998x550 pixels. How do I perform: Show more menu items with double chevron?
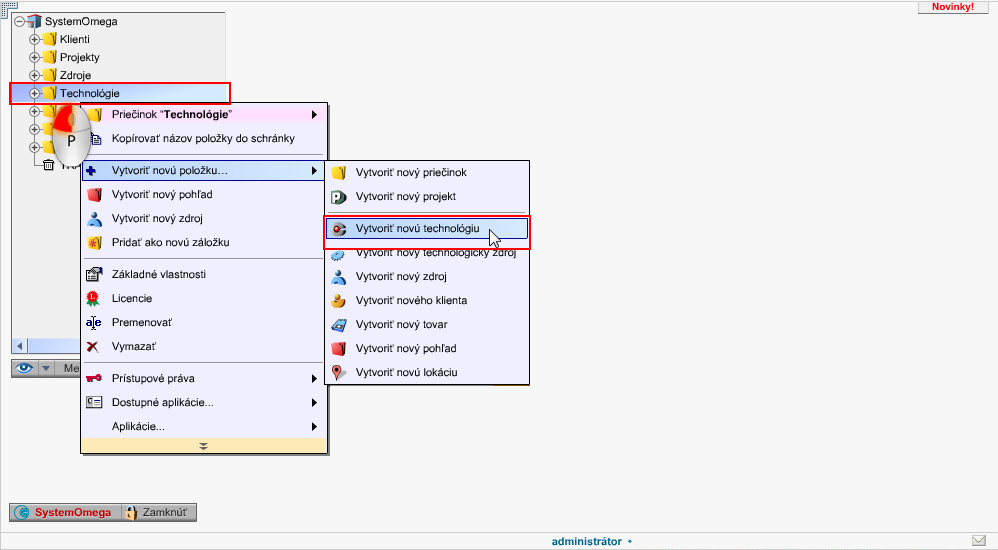click(204, 446)
